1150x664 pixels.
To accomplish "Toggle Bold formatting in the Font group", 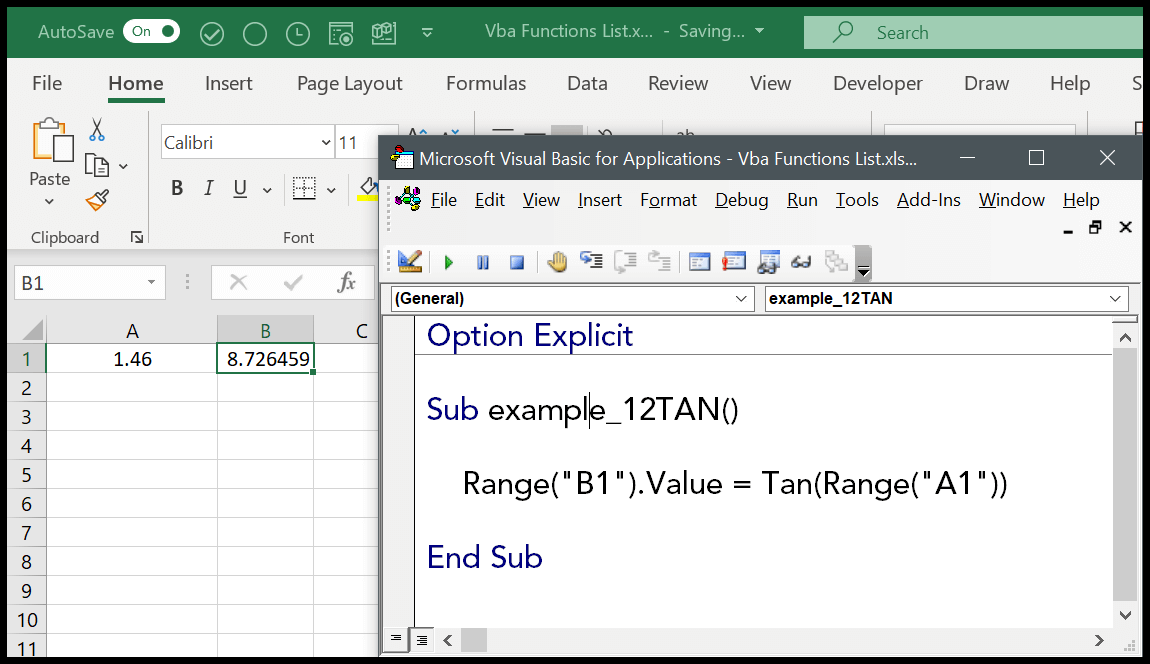I will tap(177, 188).
